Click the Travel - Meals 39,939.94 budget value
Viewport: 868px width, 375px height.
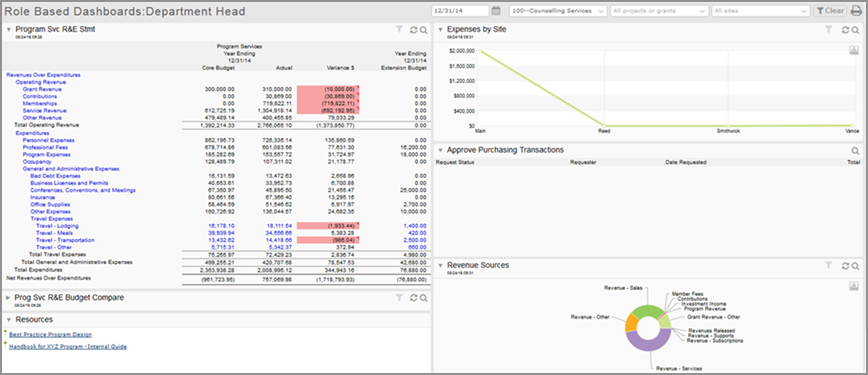pyautogui.click(x=221, y=233)
